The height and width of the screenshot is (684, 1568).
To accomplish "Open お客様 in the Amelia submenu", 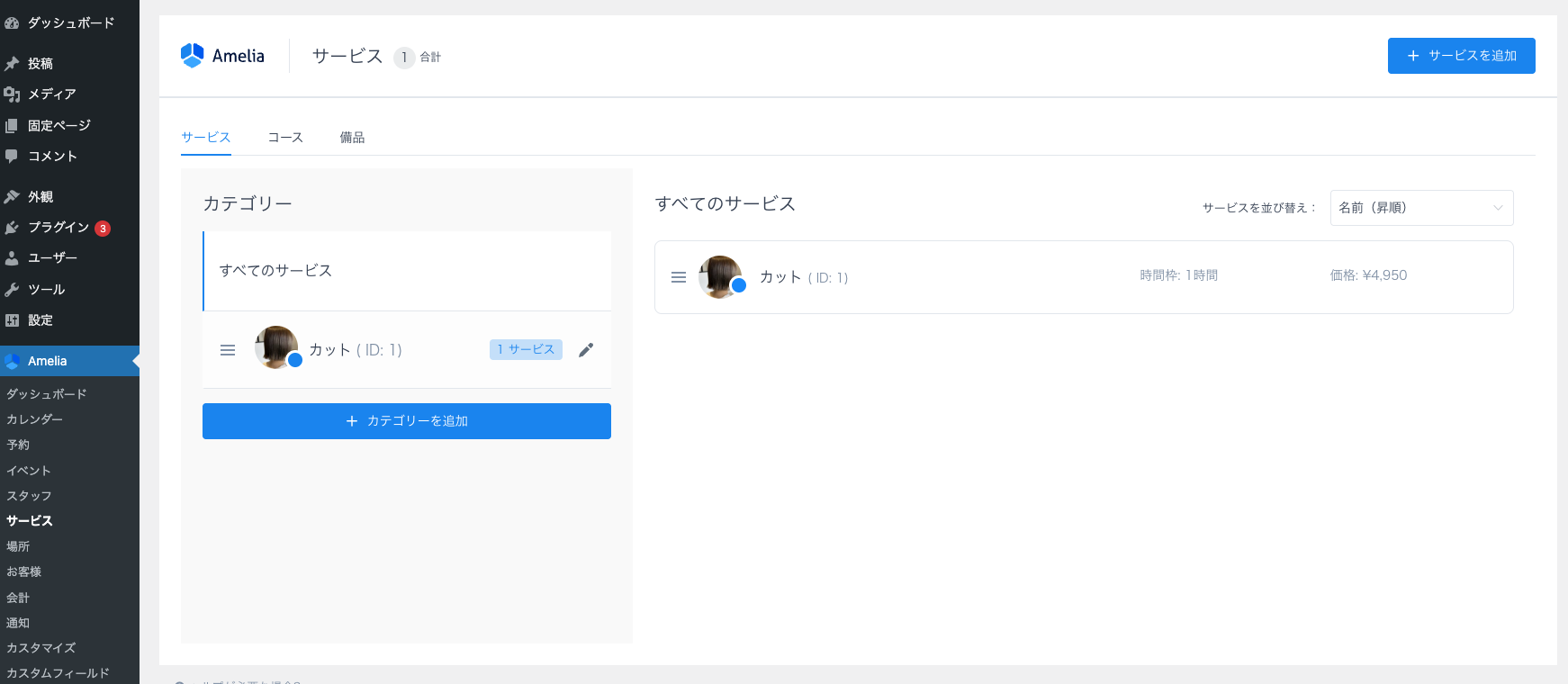I will (x=24, y=571).
